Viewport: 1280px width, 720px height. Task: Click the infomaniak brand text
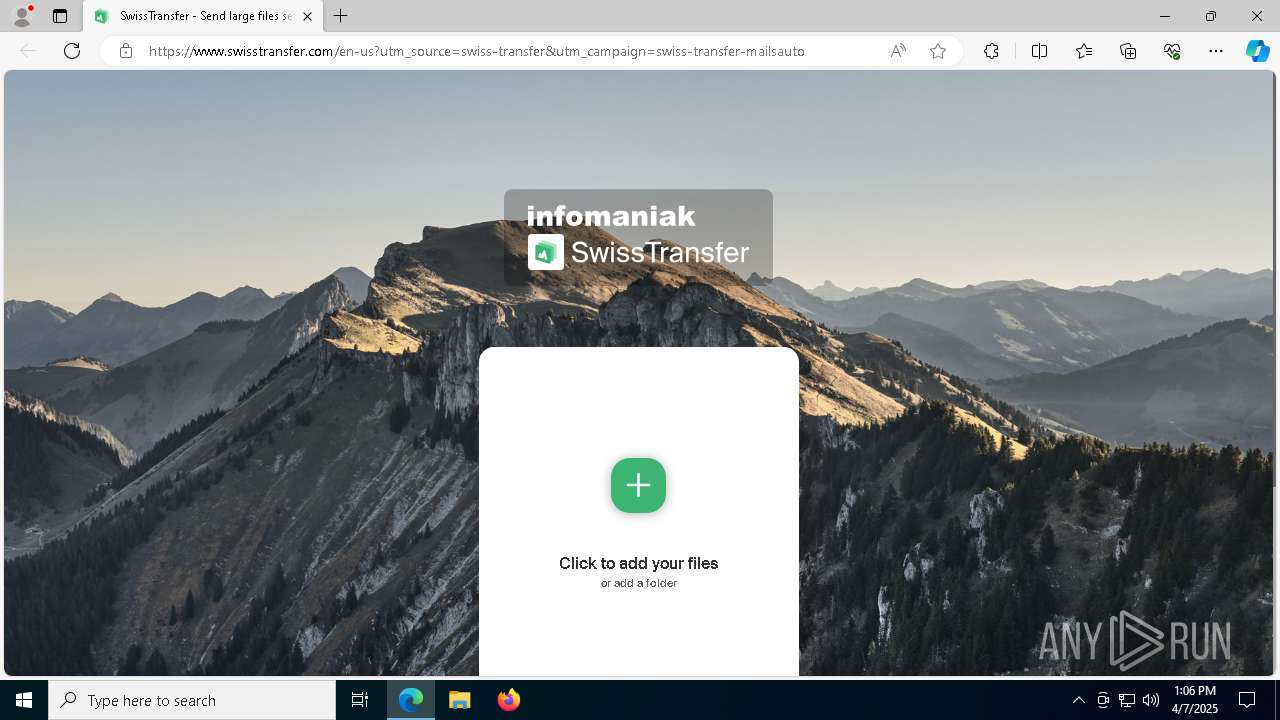coord(611,216)
